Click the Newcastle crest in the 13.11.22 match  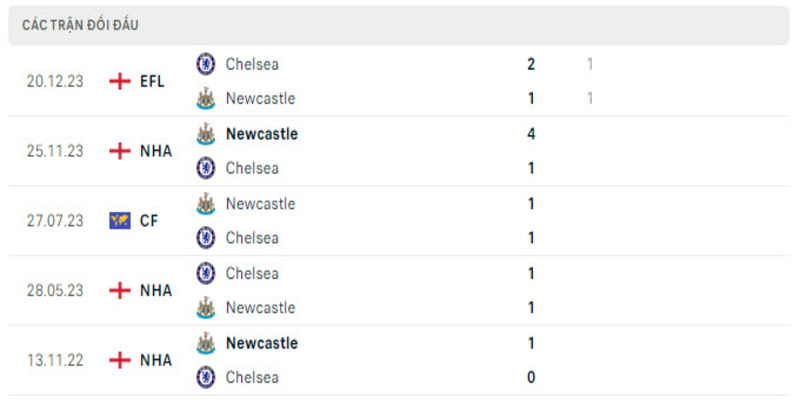(206, 343)
